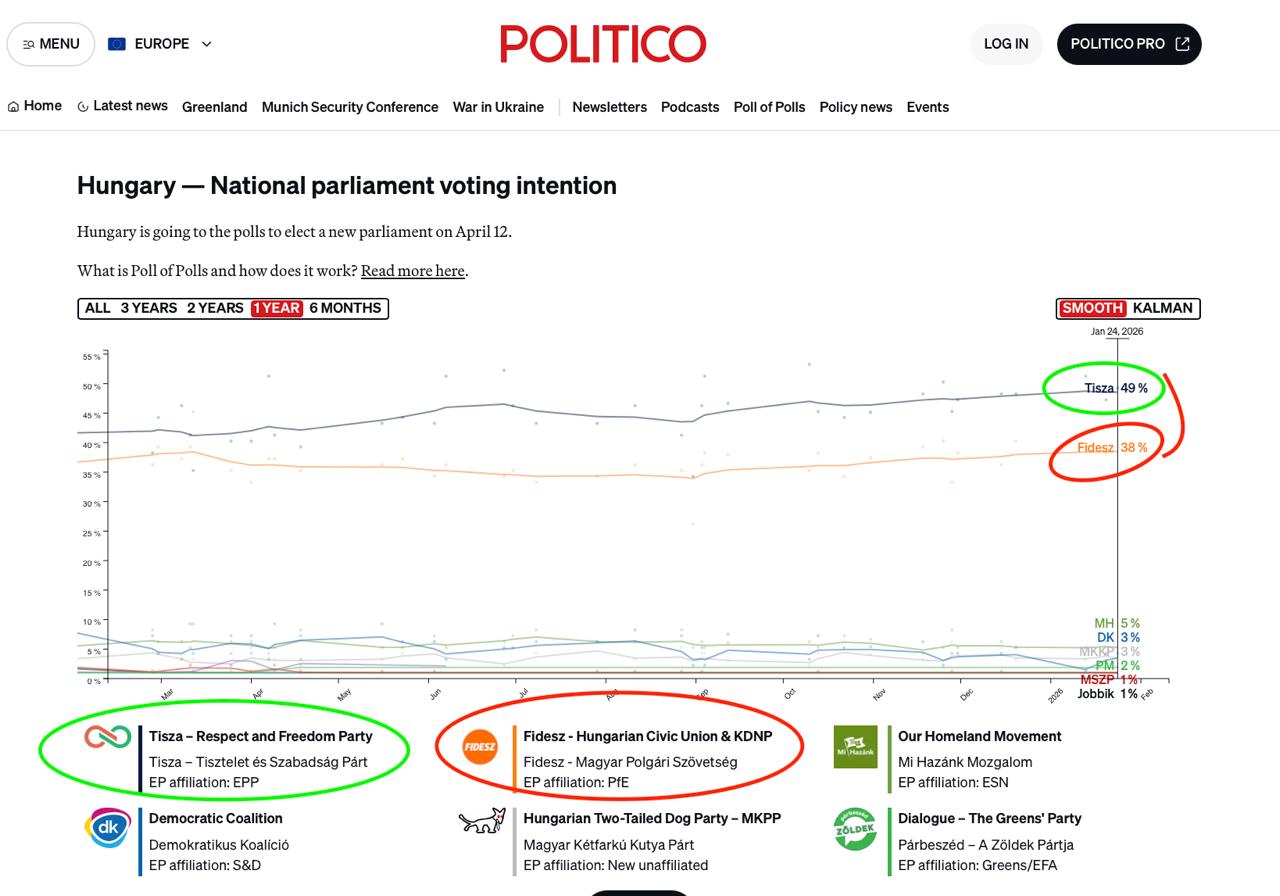Screen dimensions: 1280x896
Task: Click the LOG IN button
Action: point(1006,44)
